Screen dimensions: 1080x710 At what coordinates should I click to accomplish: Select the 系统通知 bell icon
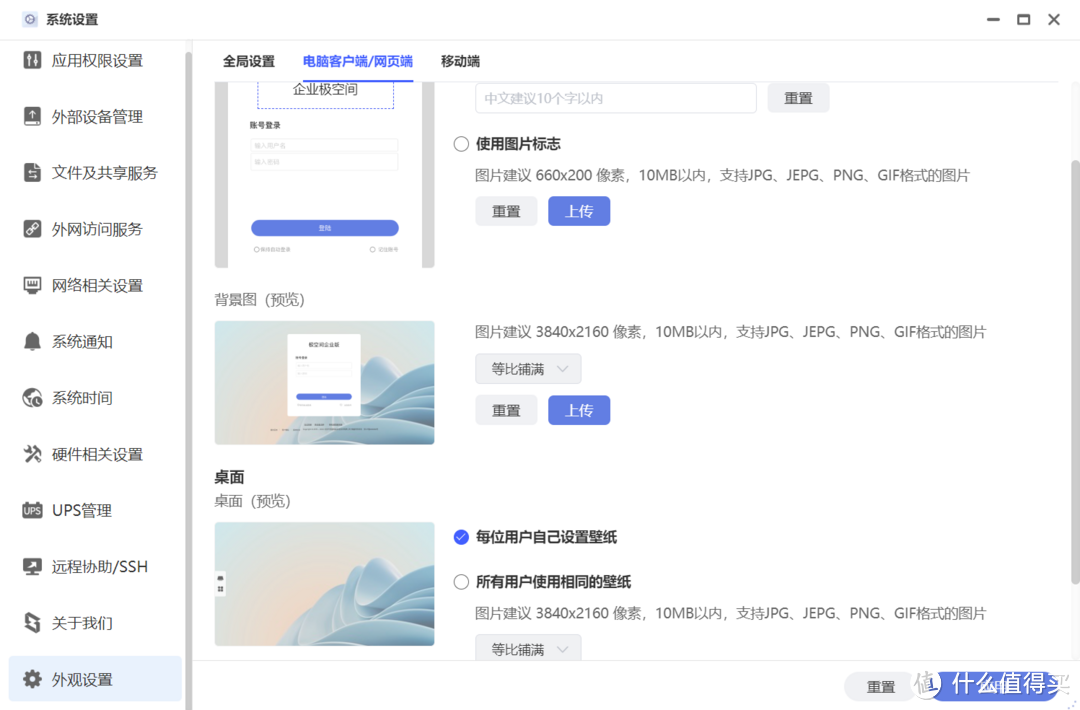coord(29,341)
